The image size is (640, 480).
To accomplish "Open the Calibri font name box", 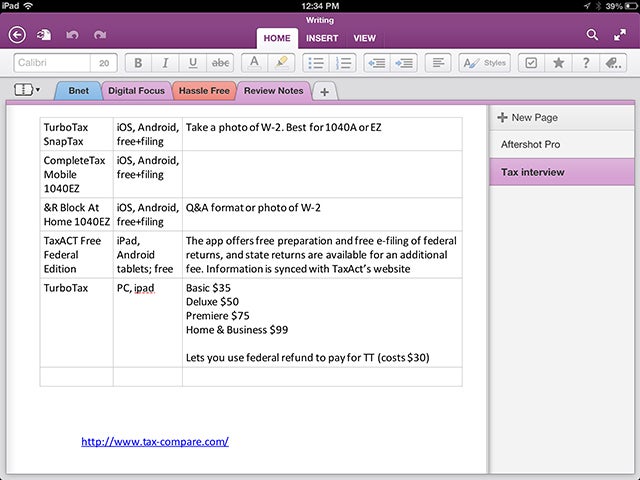I will tap(52, 63).
